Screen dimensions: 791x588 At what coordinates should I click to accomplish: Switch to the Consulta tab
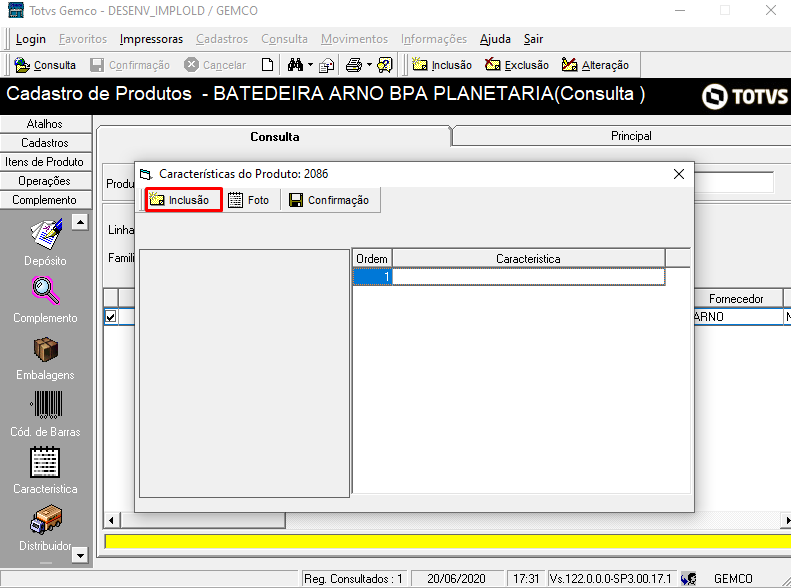tap(274, 137)
